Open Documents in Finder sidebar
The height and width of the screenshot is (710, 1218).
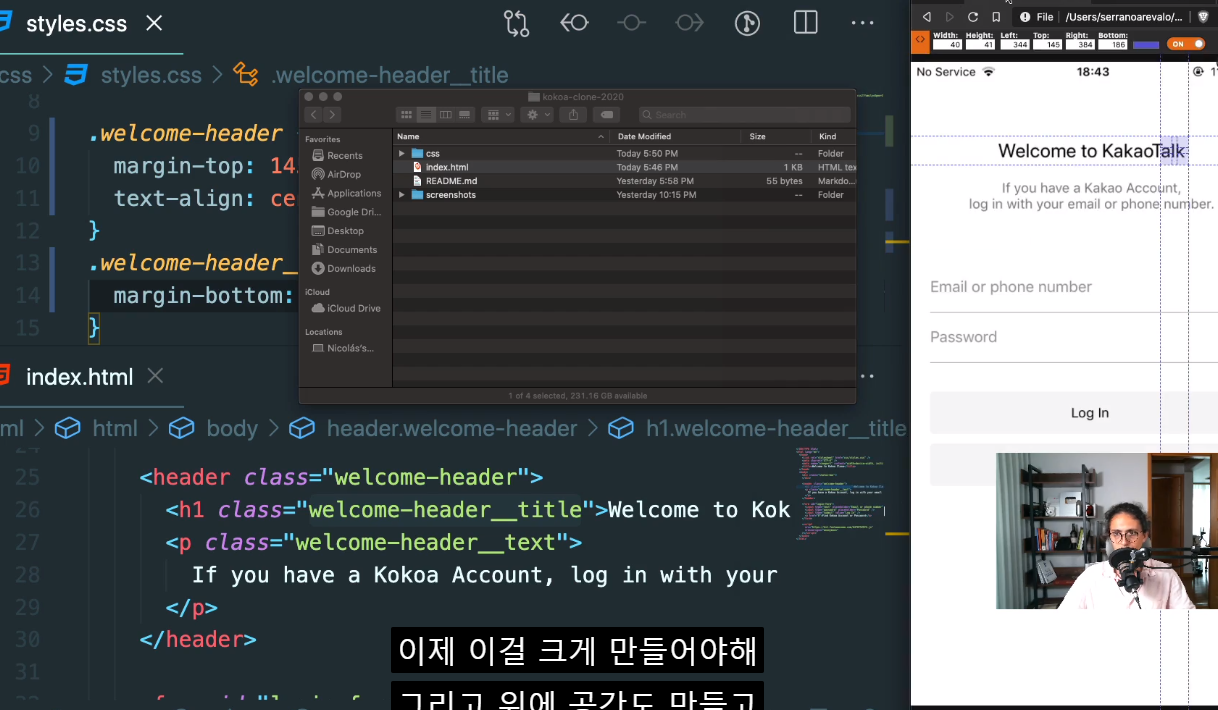click(x=344, y=250)
